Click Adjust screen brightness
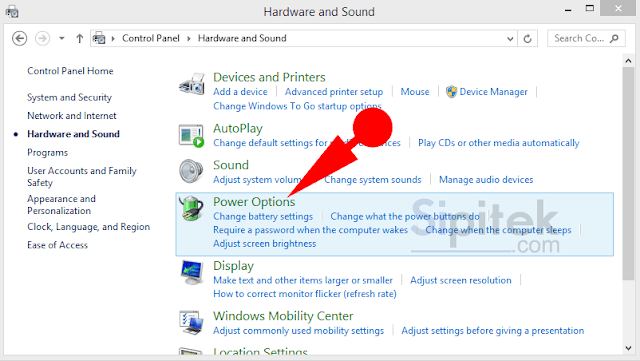Viewport: 640px width, 361px height. coord(264,244)
